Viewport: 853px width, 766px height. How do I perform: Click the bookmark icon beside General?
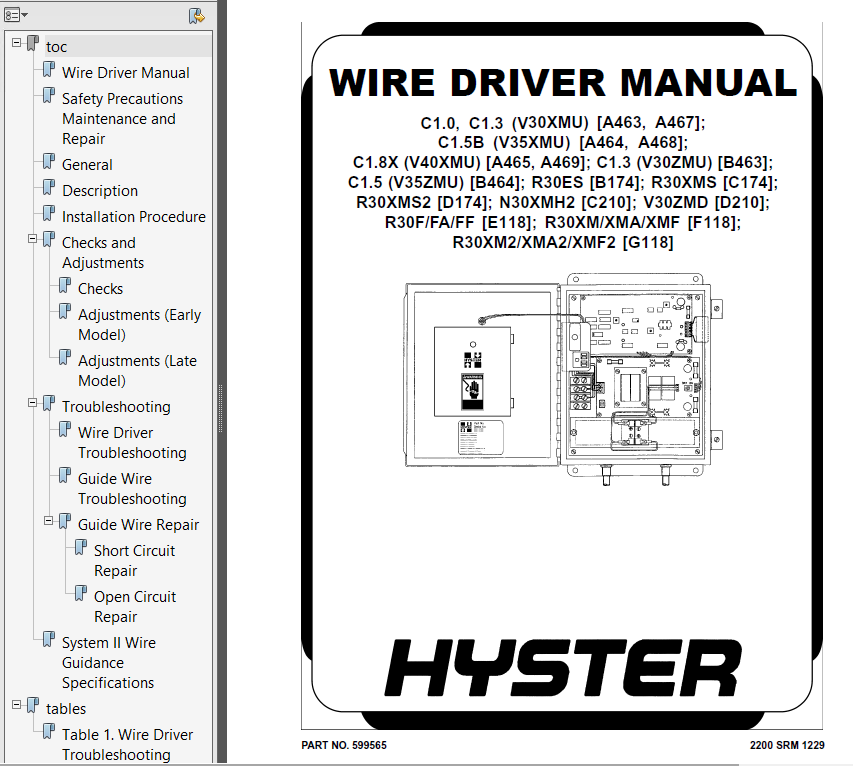click(49, 162)
